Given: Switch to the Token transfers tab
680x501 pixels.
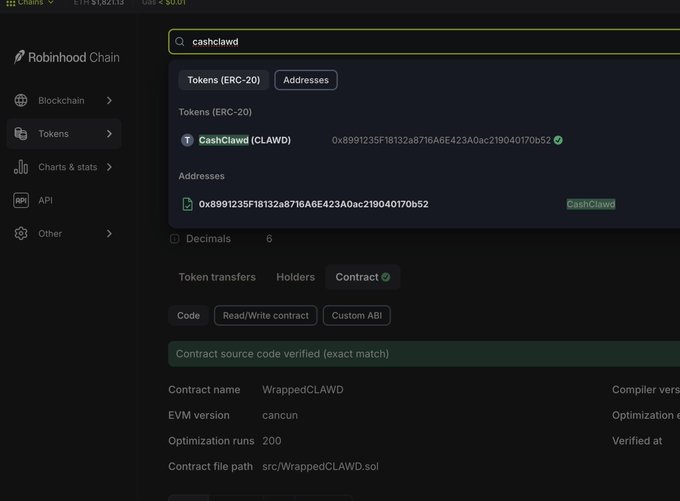Looking at the screenshot, I should tap(217, 277).
